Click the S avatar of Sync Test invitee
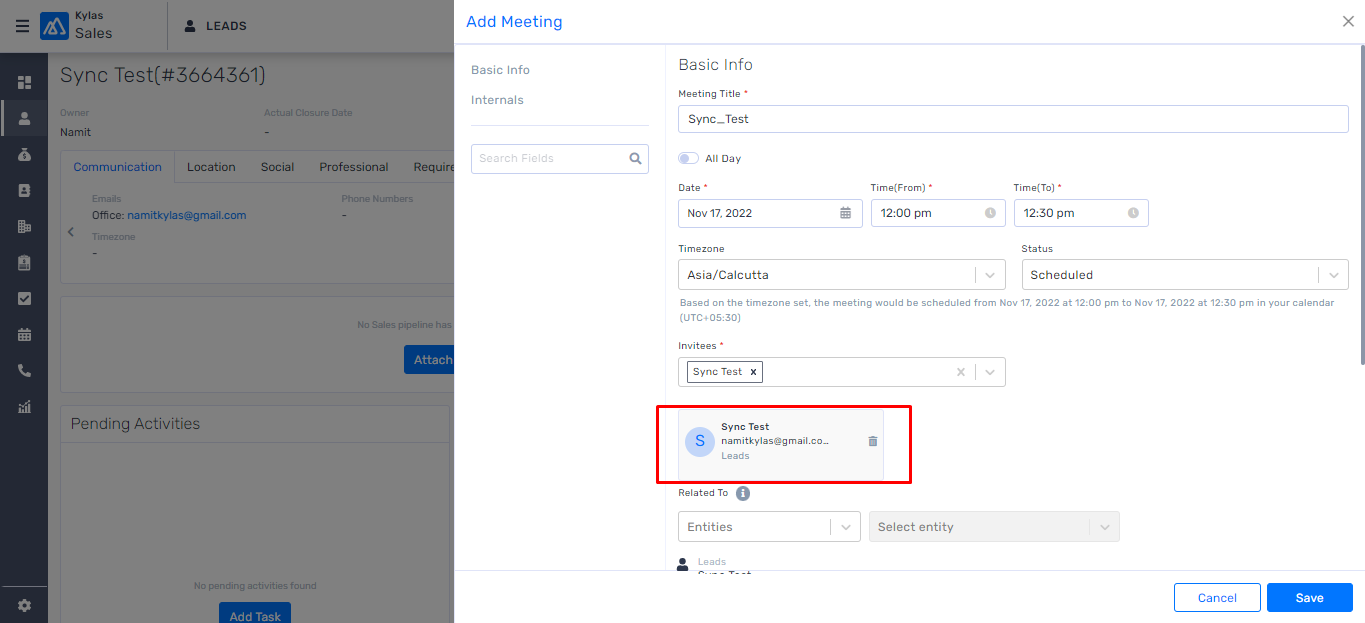1365x623 pixels. pos(700,441)
